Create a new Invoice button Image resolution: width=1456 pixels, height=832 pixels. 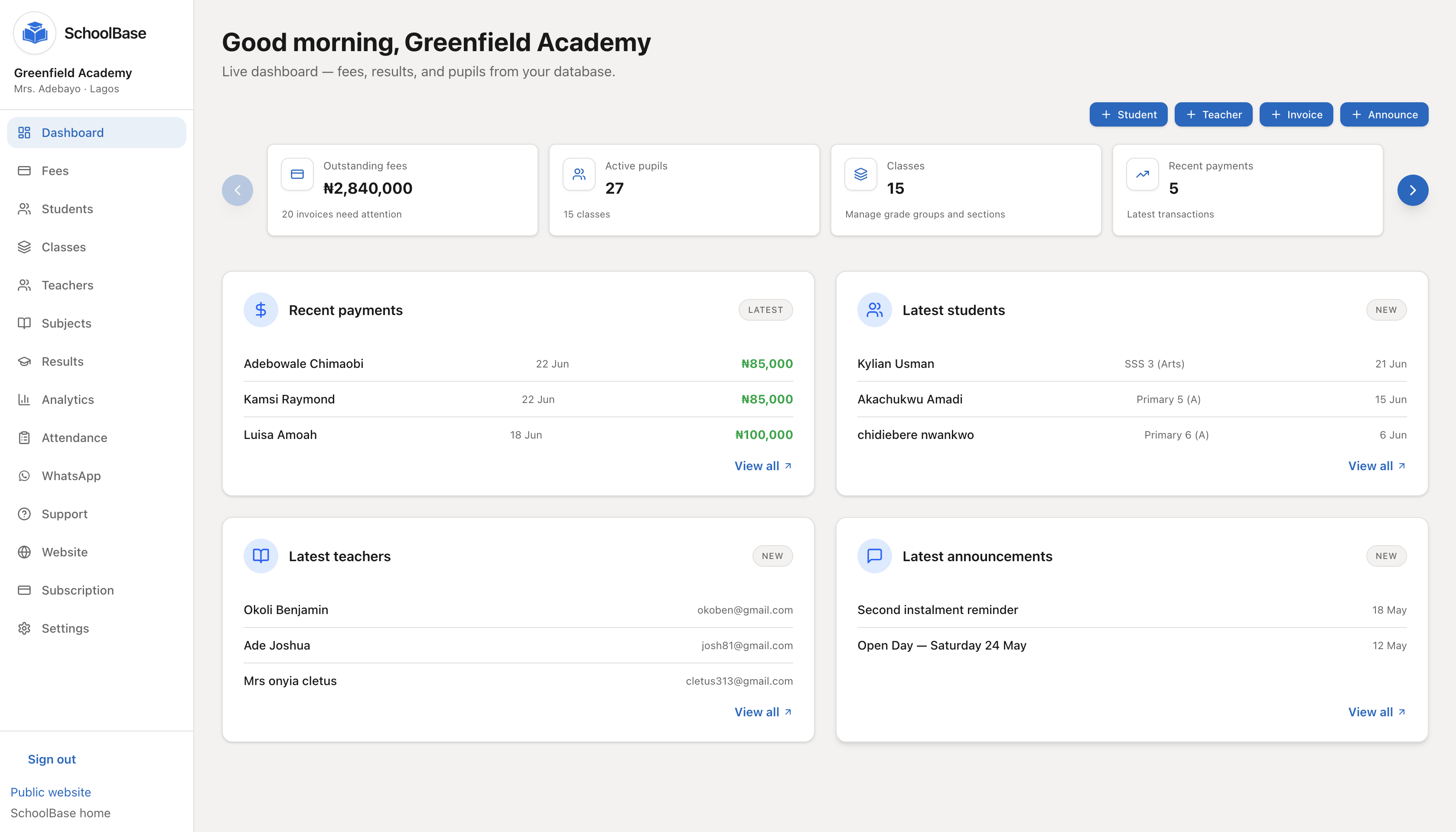pos(1296,115)
